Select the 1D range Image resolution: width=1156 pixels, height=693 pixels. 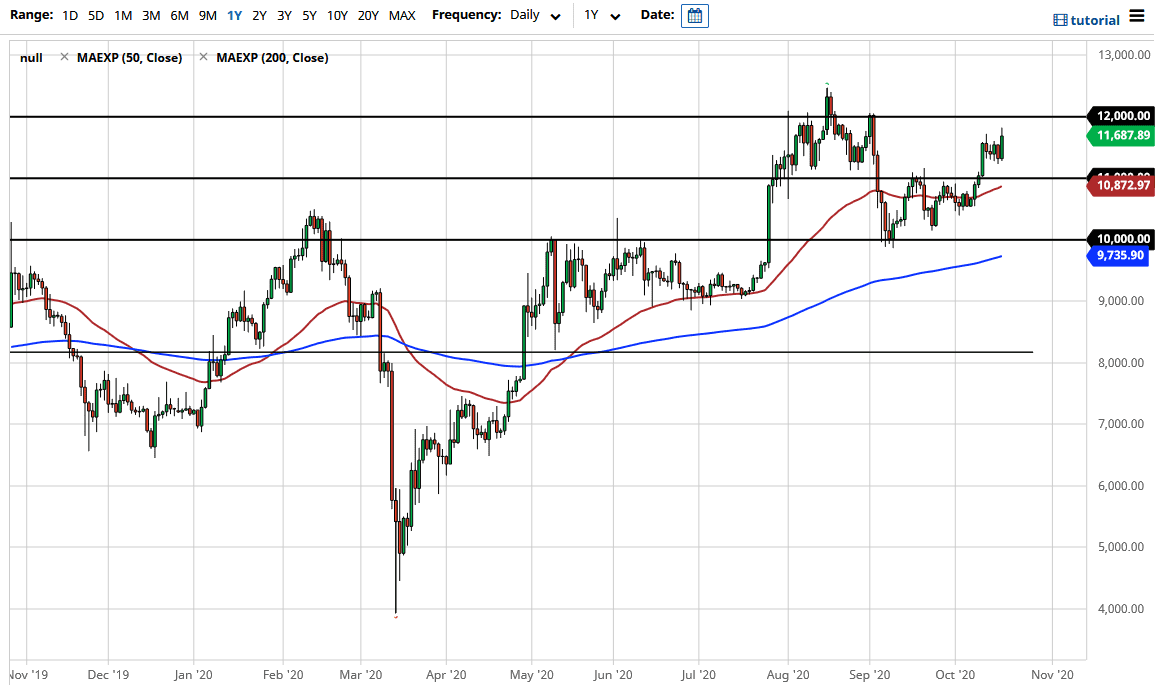click(70, 15)
